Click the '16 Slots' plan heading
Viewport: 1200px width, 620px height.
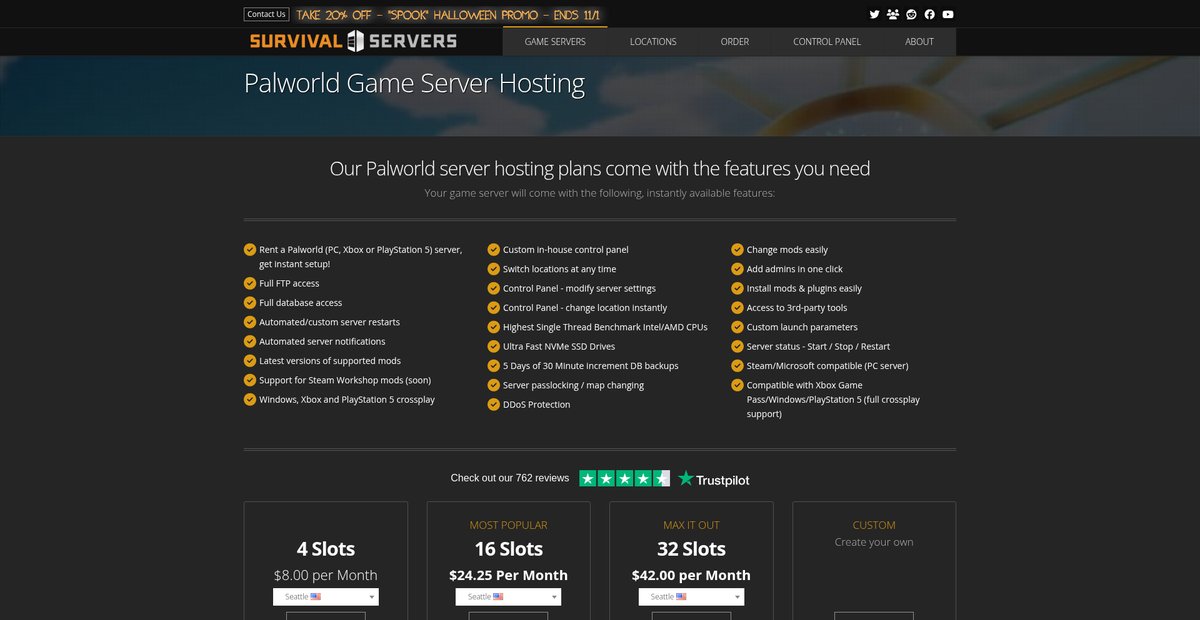[x=508, y=549]
